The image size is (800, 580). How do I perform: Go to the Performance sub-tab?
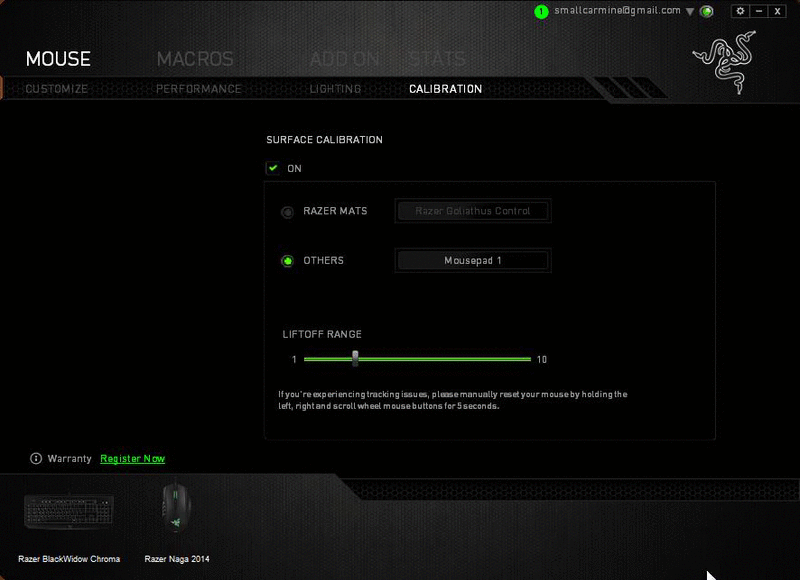coord(198,89)
